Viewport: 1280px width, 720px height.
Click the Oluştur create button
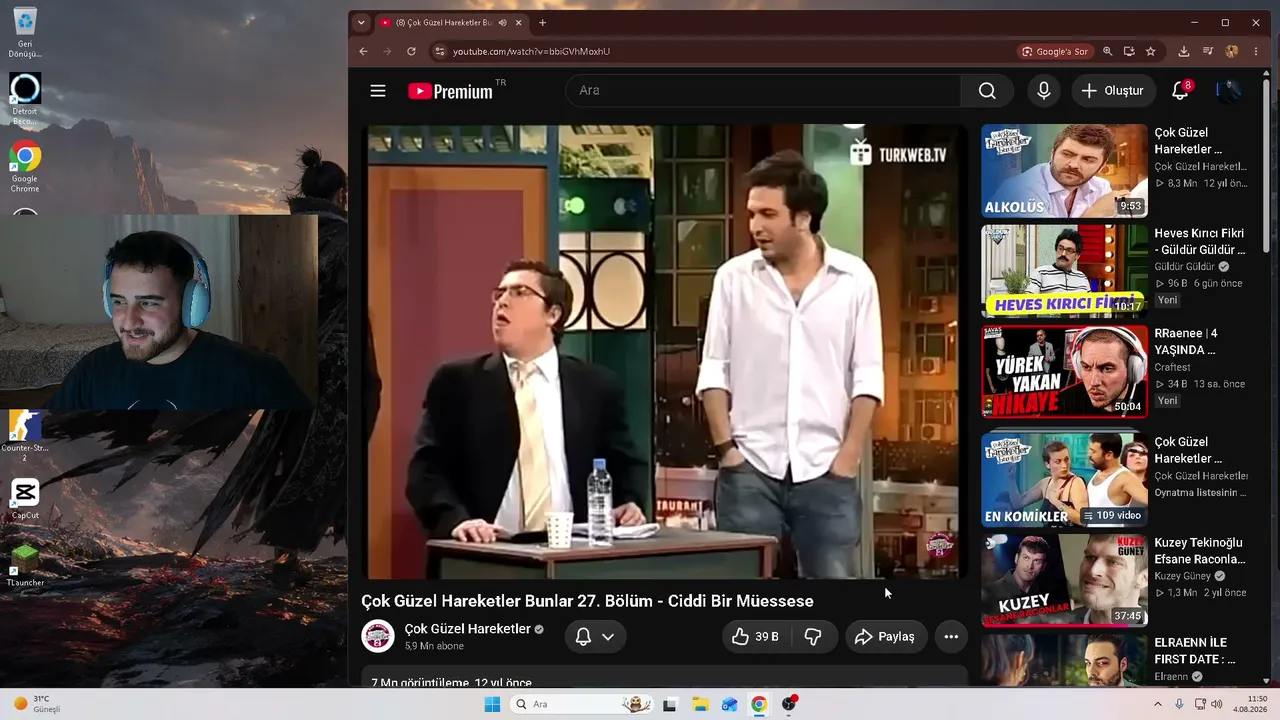click(x=1114, y=91)
